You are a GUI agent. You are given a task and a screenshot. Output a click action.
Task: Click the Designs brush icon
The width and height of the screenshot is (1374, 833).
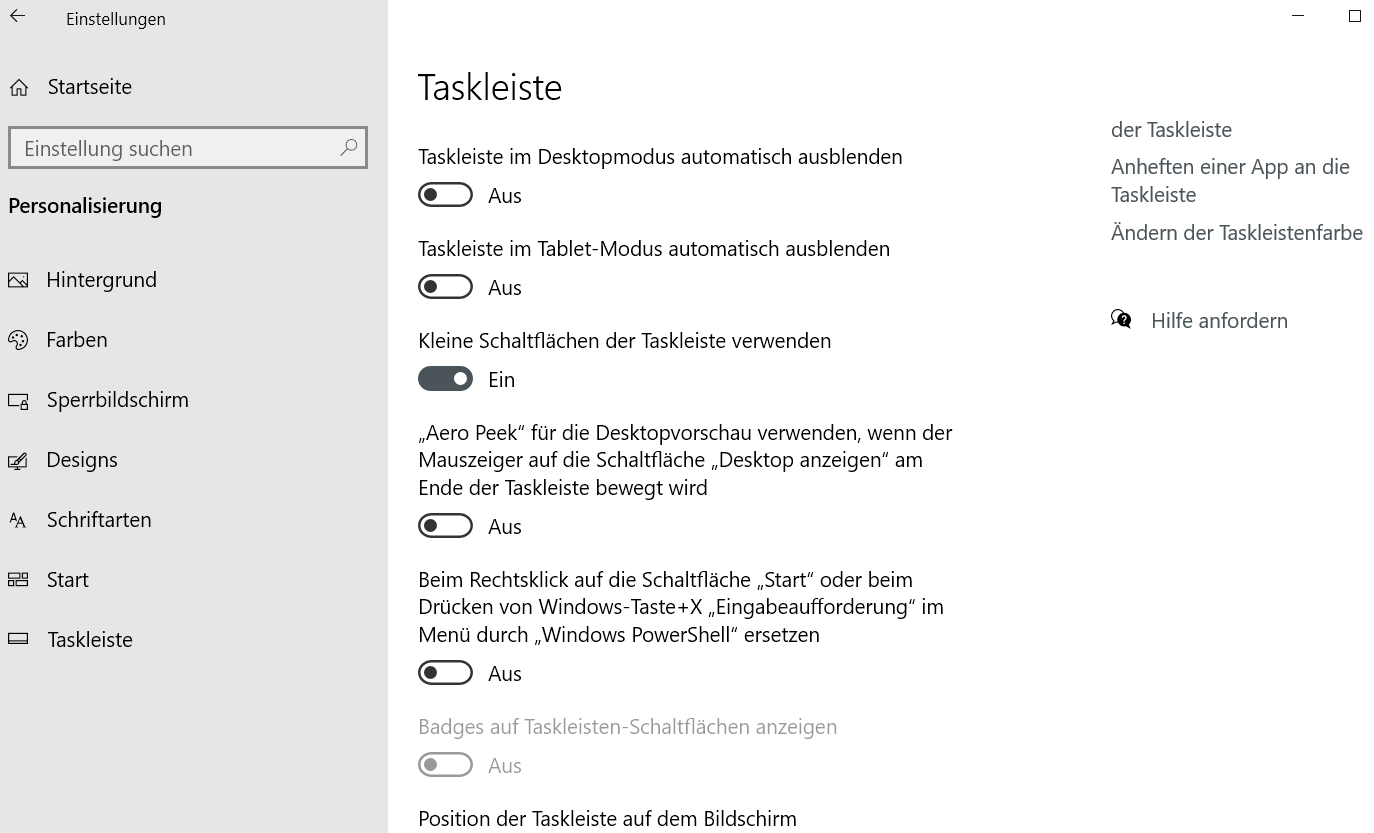coord(18,461)
